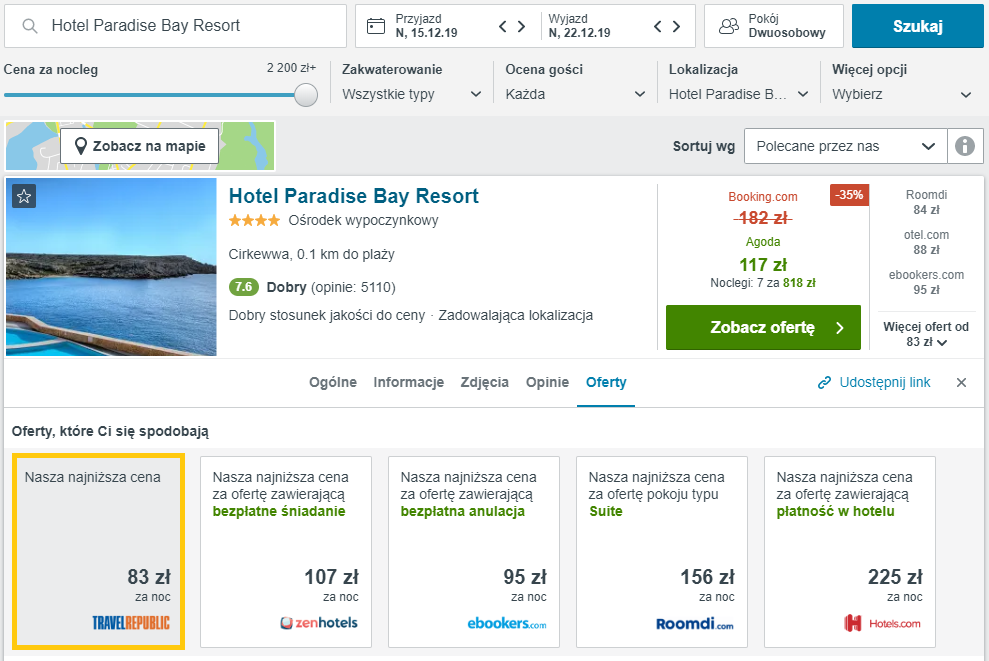
Task: Toggle favorite star on hotel photo
Action: tap(24, 196)
